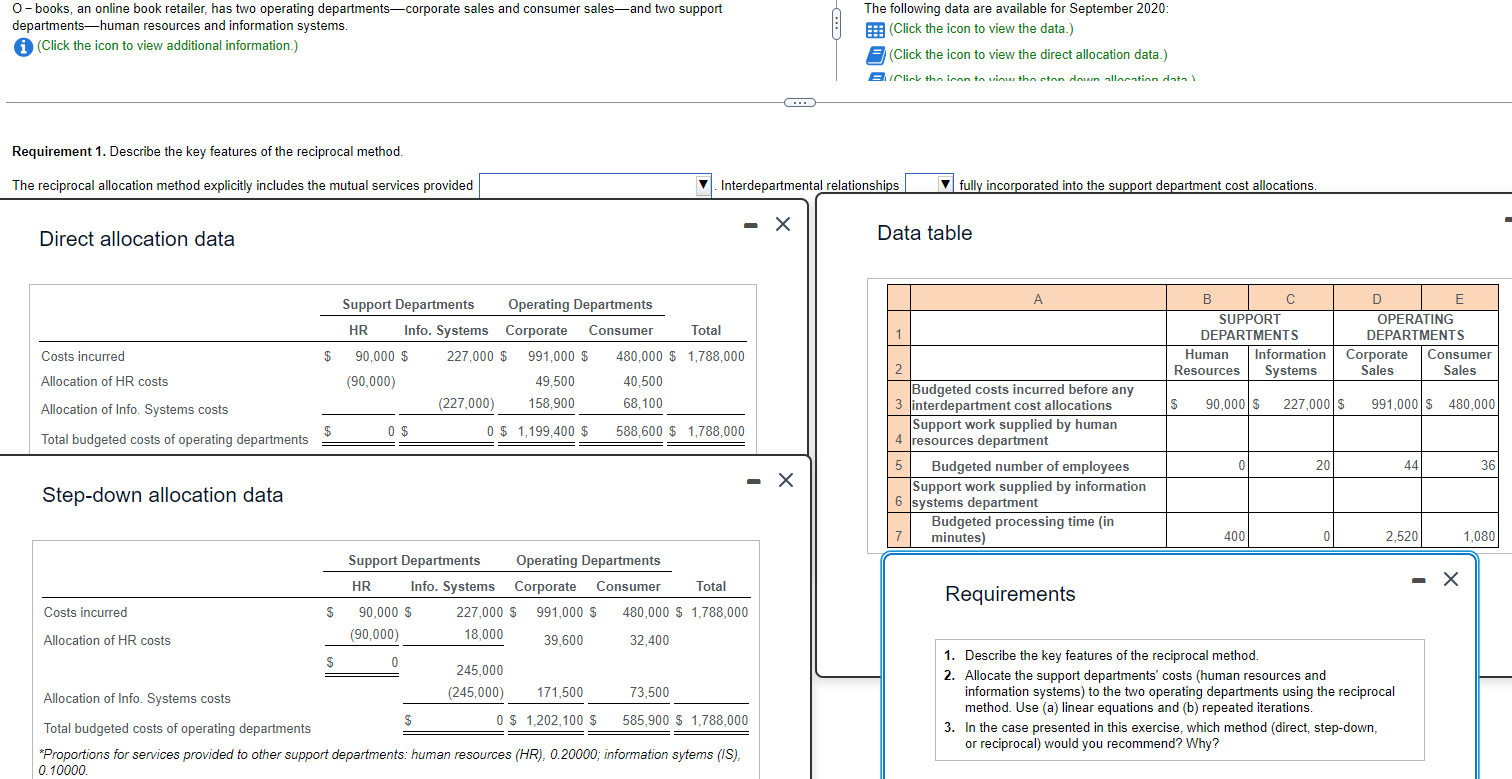Close the Step-down allocation data dialog
1512x779 pixels.
pyautogui.click(x=785, y=481)
